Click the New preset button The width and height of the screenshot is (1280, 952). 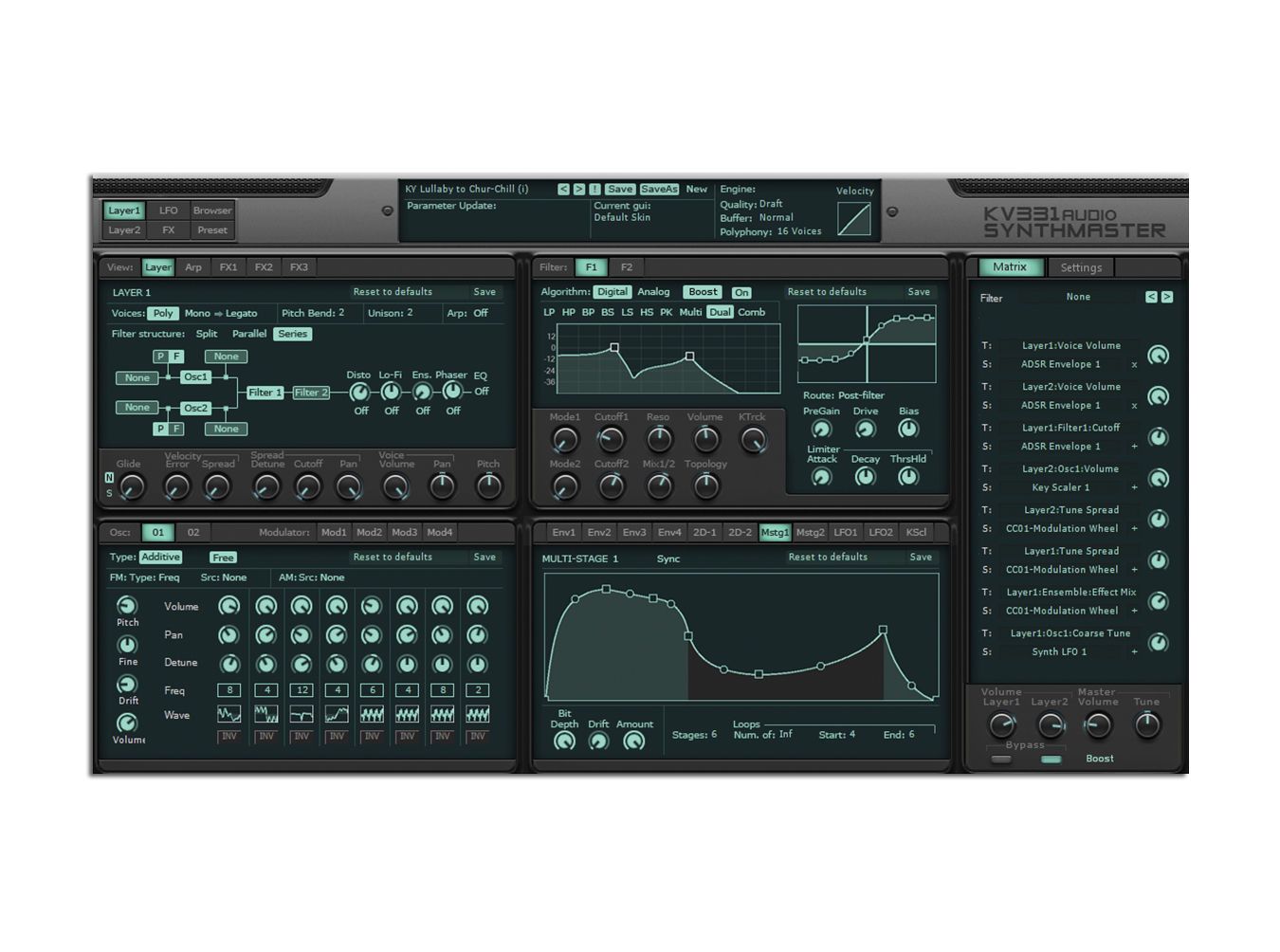(x=696, y=190)
